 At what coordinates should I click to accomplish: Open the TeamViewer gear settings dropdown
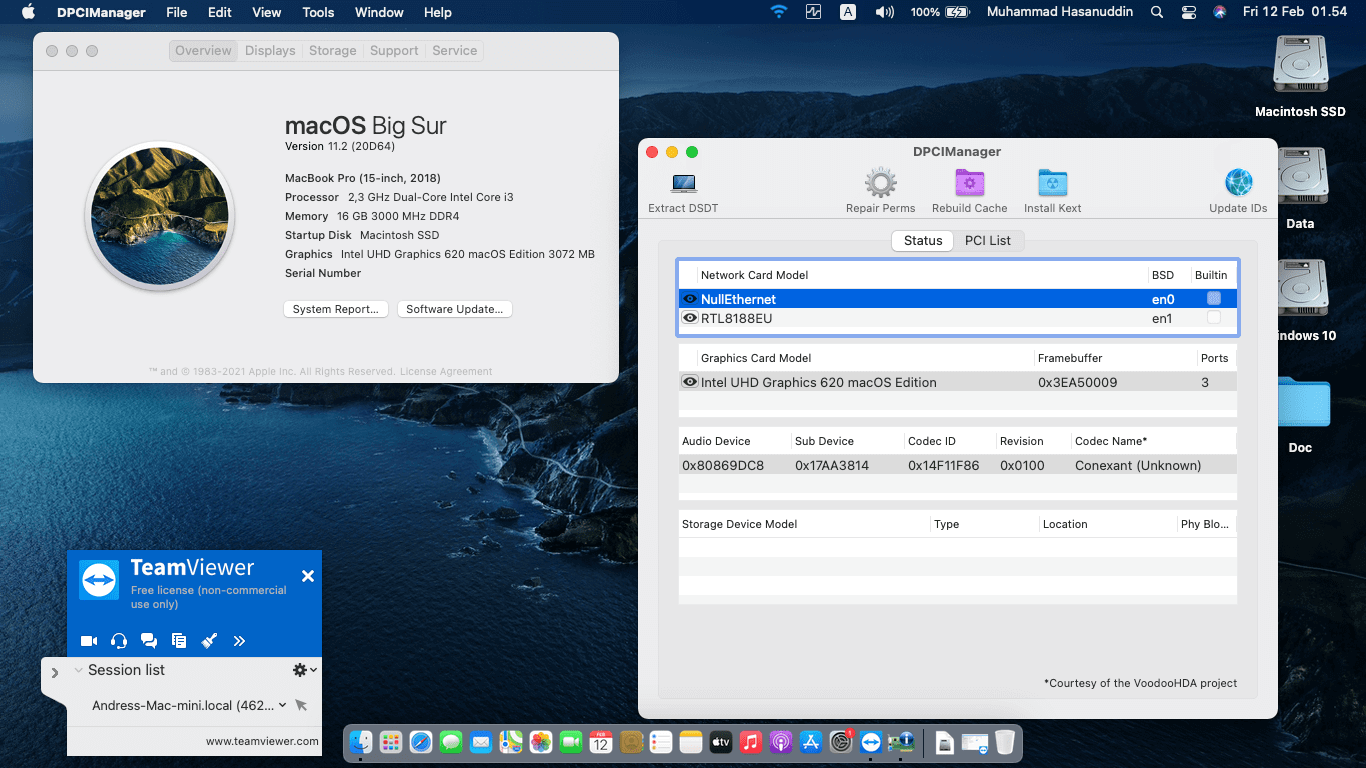point(305,670)
